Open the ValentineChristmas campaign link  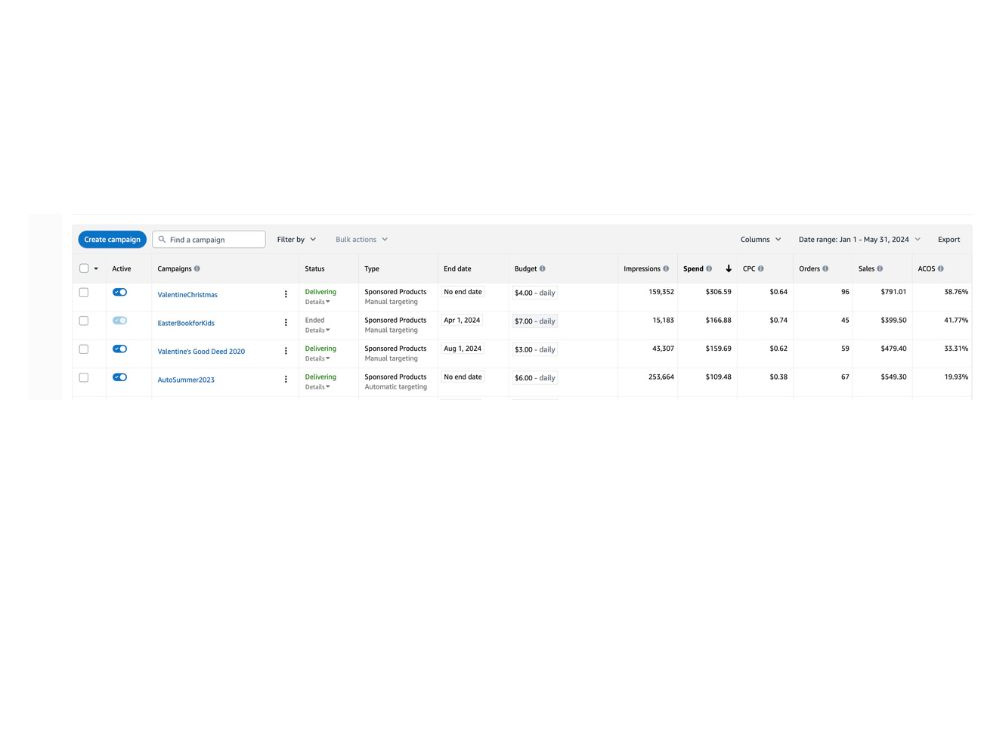188,295
